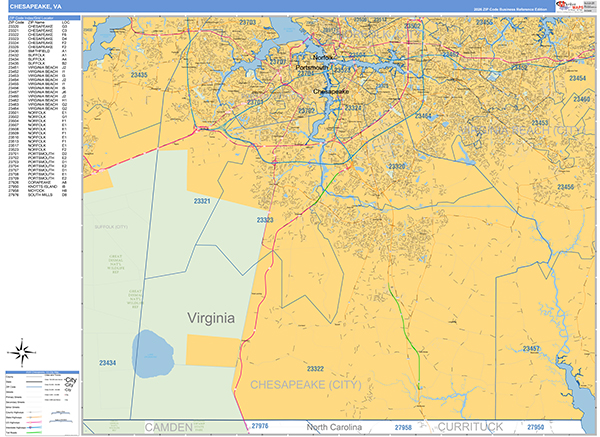This screenshot has width=600, height=437.
Task: Click the ZIP code 23434 label
Action: click(x=108, y=362)
